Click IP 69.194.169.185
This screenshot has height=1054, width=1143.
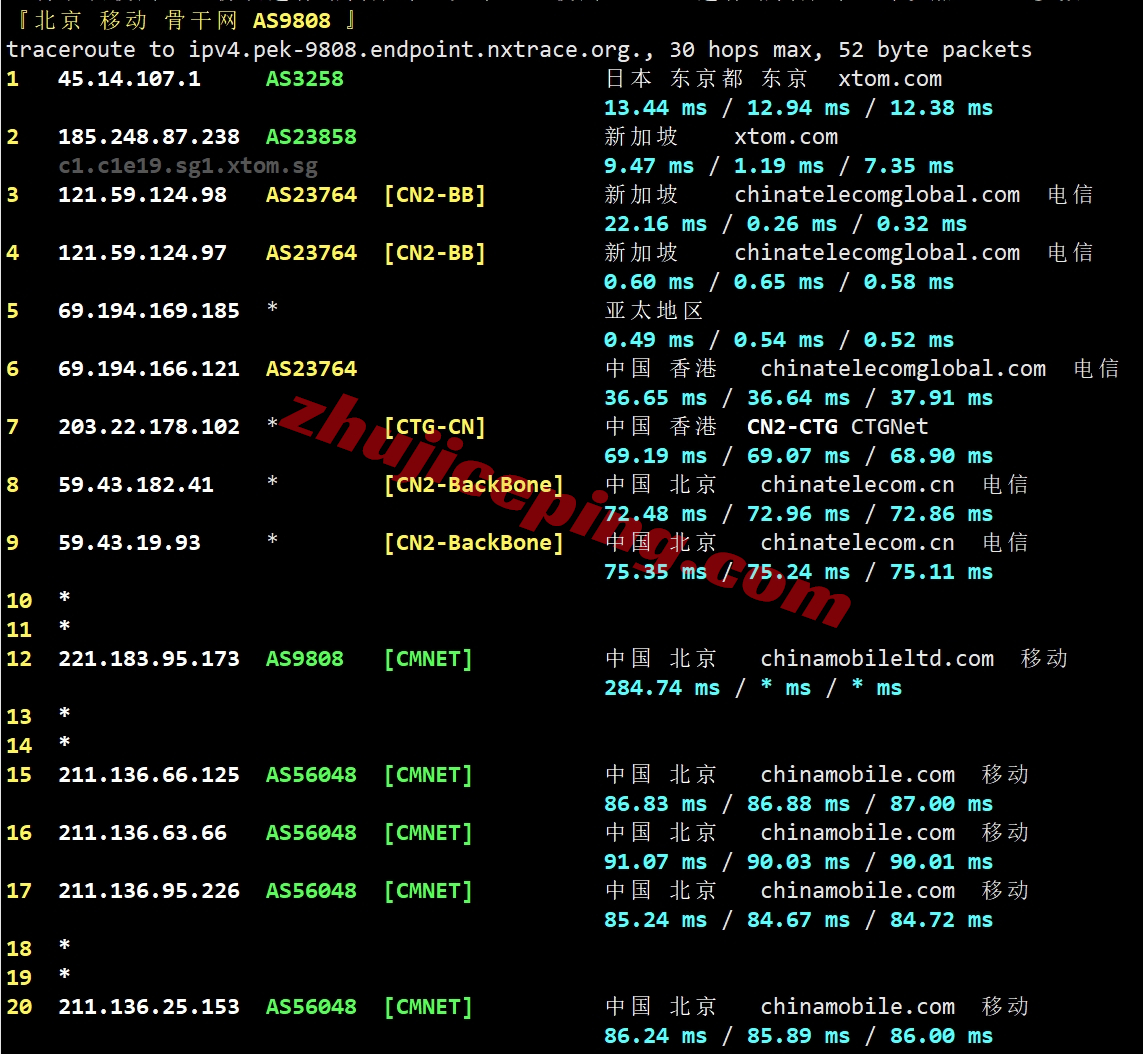pos(149,311)
